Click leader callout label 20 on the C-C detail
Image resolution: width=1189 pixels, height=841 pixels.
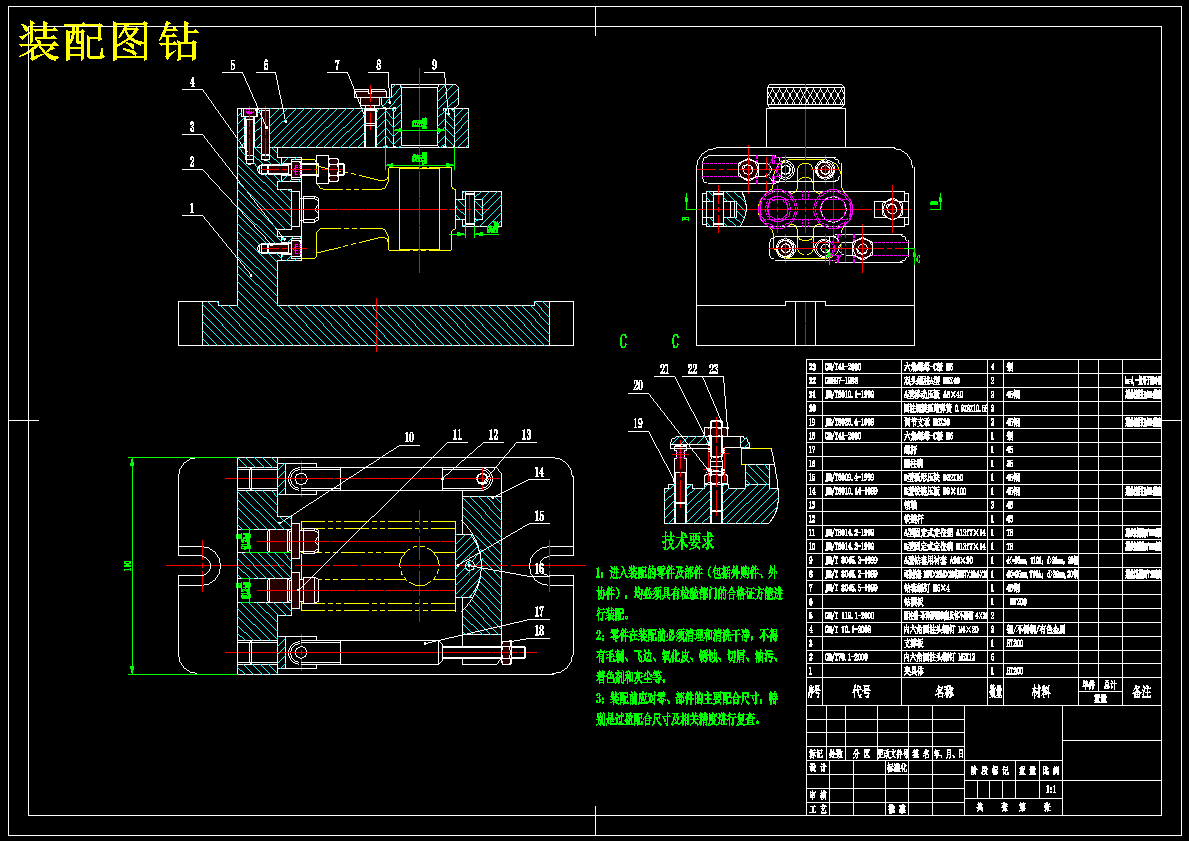[x=638, y=385]
